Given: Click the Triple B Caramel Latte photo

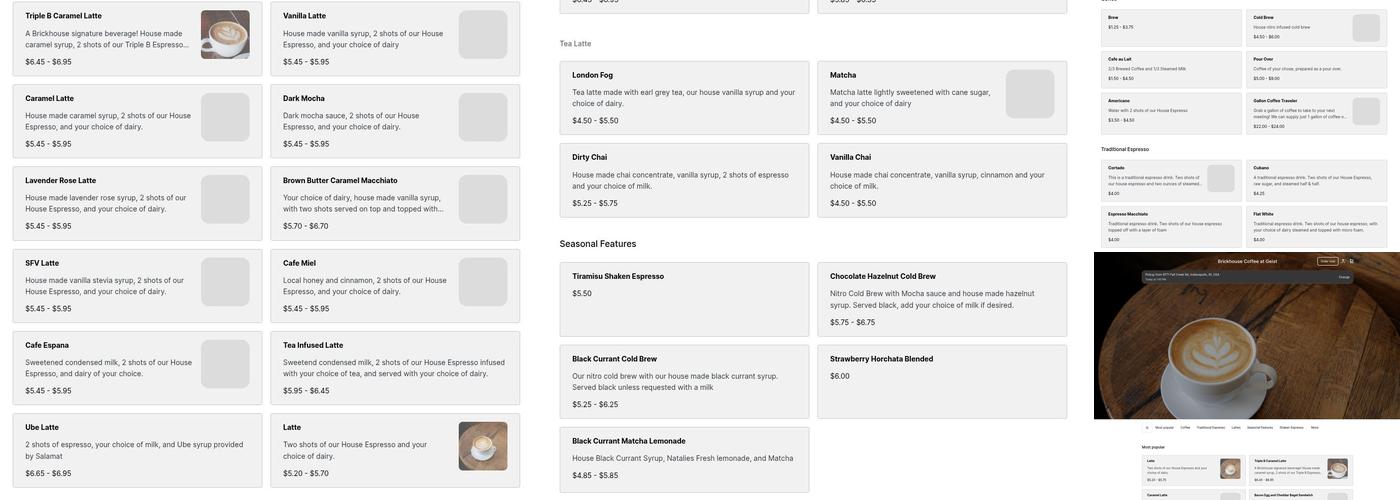Looking at the screenshot, I should click(x=225, y=35).
